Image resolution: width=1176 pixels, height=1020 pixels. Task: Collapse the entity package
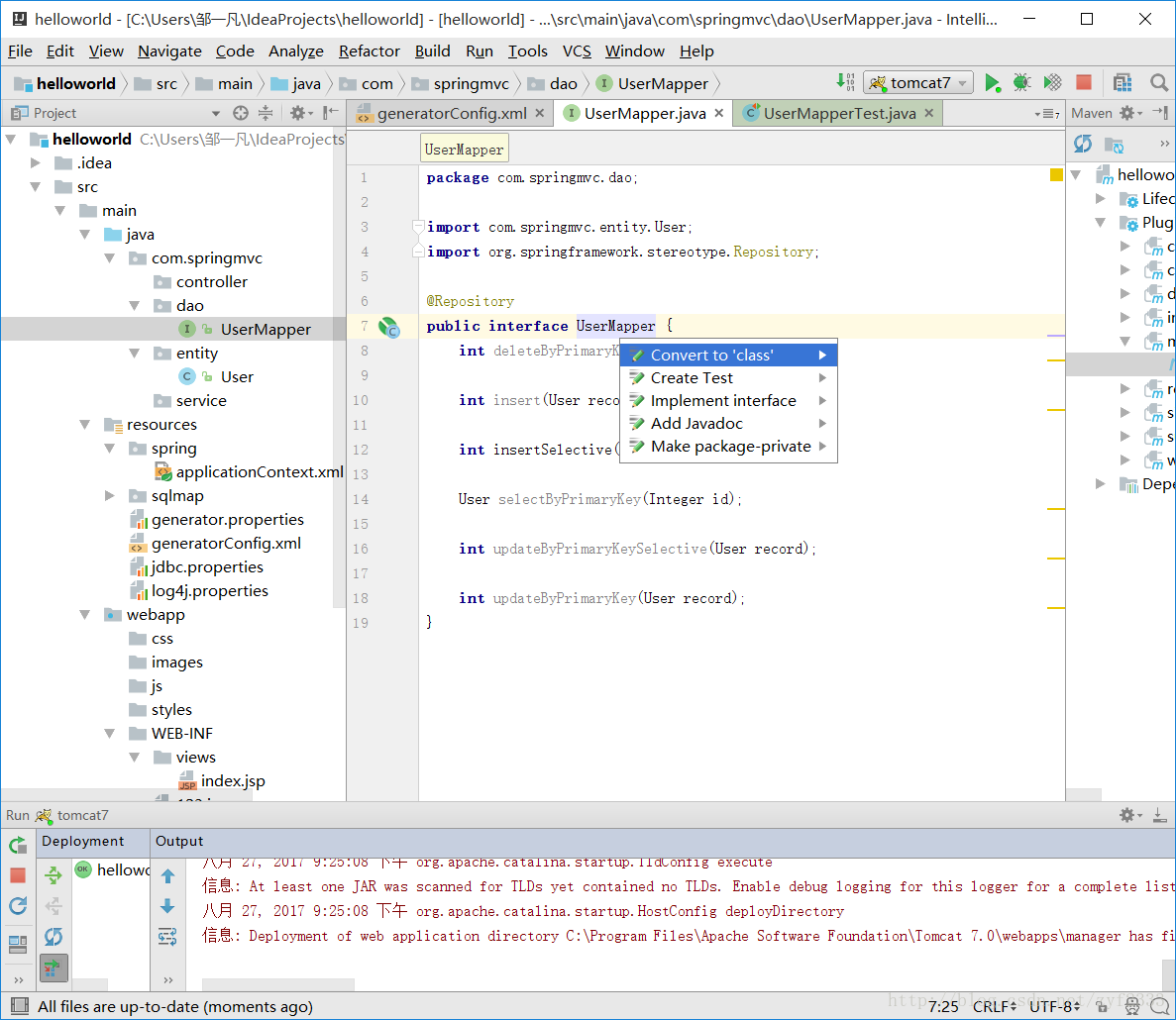[135, 353]
